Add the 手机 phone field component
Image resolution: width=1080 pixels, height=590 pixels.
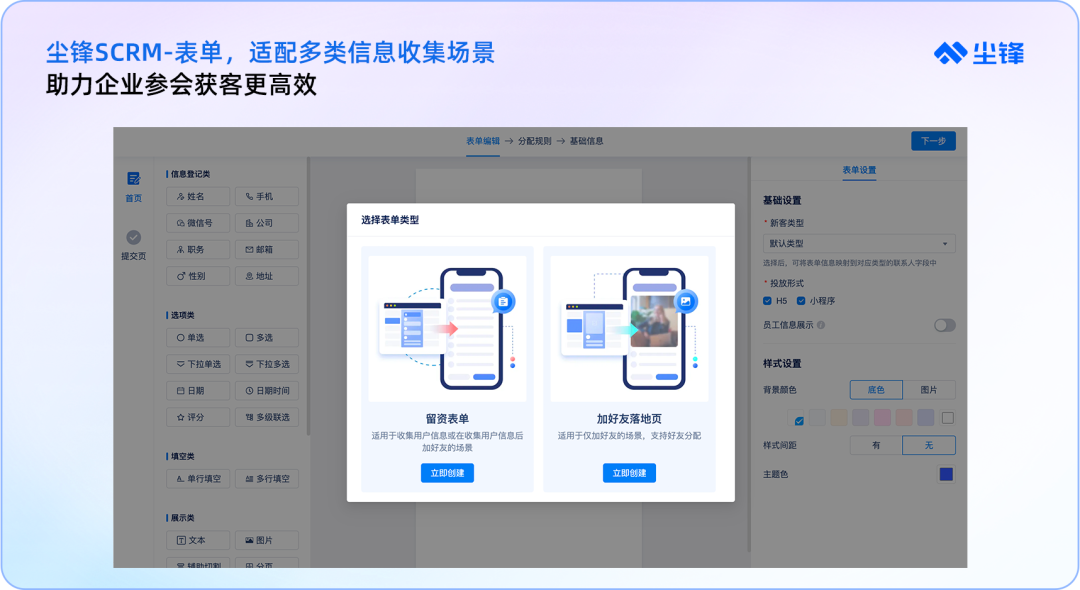coord(267,196)
